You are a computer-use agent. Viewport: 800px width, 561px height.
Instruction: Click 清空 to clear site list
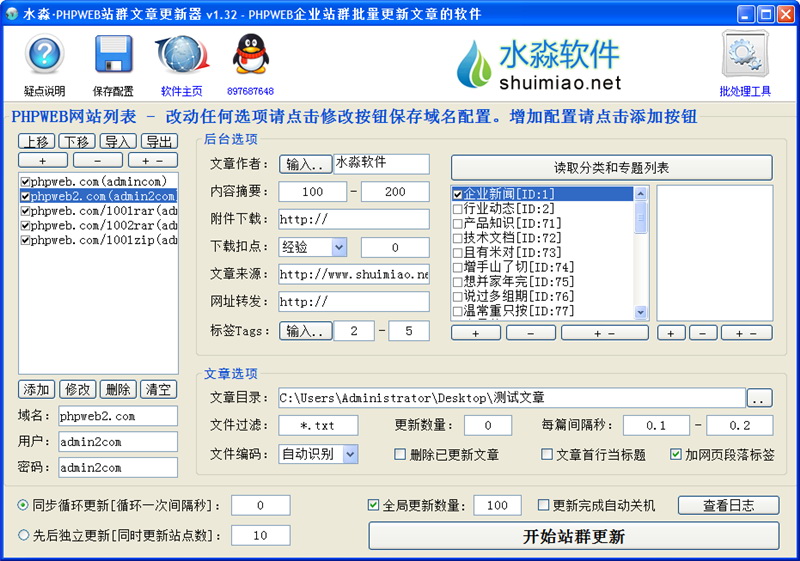pyautogui.click(x=159, y=390)
